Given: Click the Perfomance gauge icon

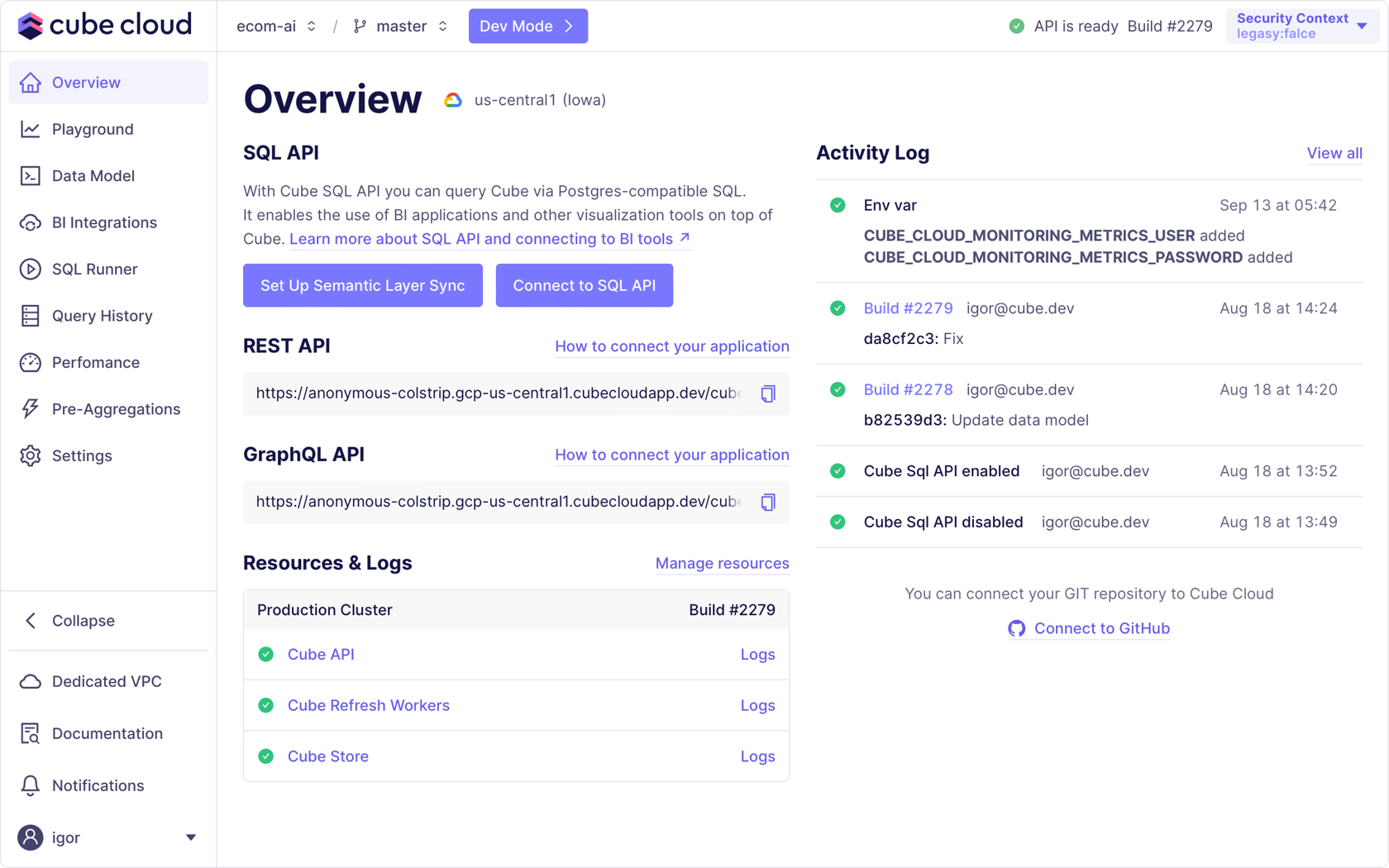Looking at the screenshot, I should tap(31, 363).
